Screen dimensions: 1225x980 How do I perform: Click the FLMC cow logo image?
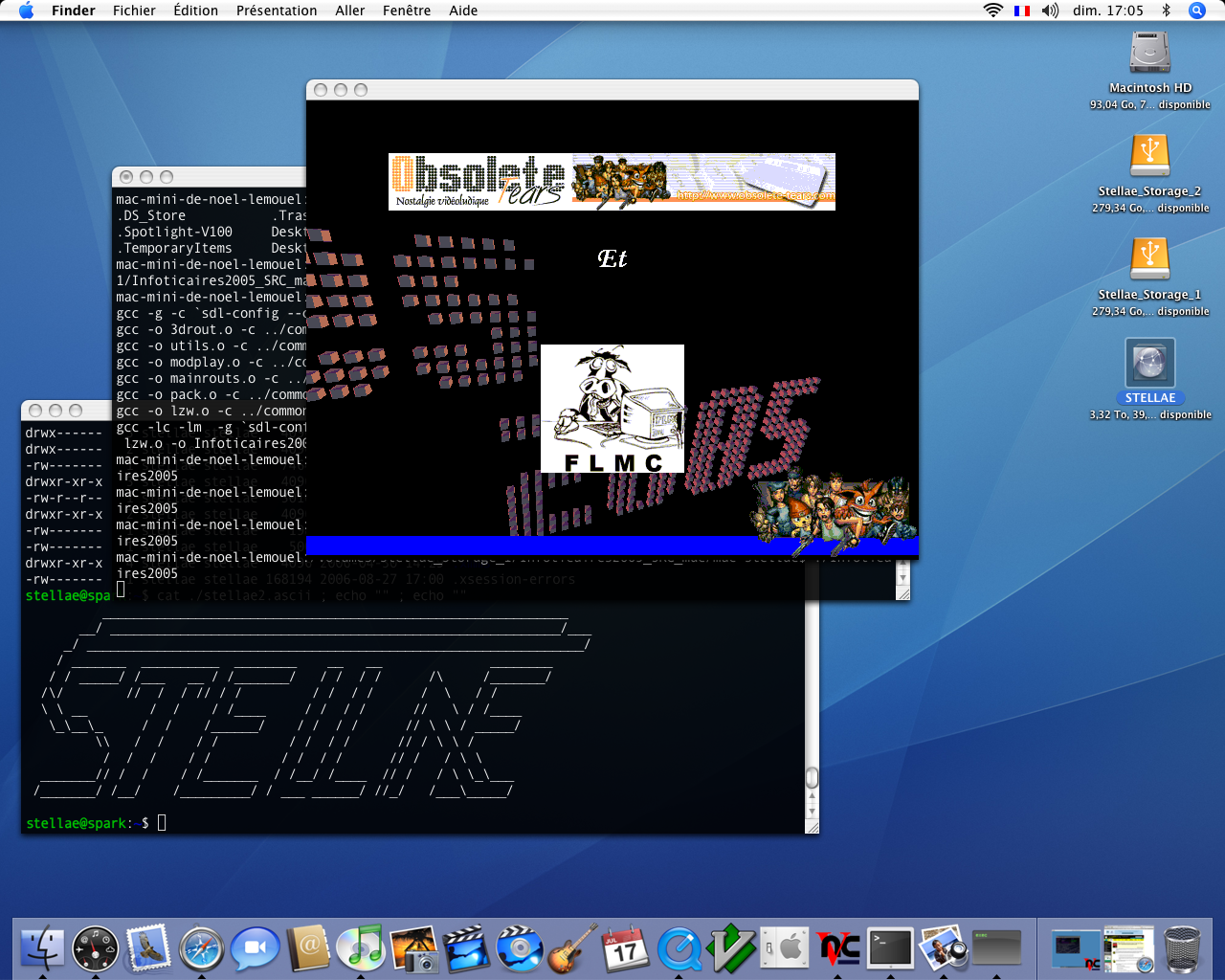tap(612, 409)
